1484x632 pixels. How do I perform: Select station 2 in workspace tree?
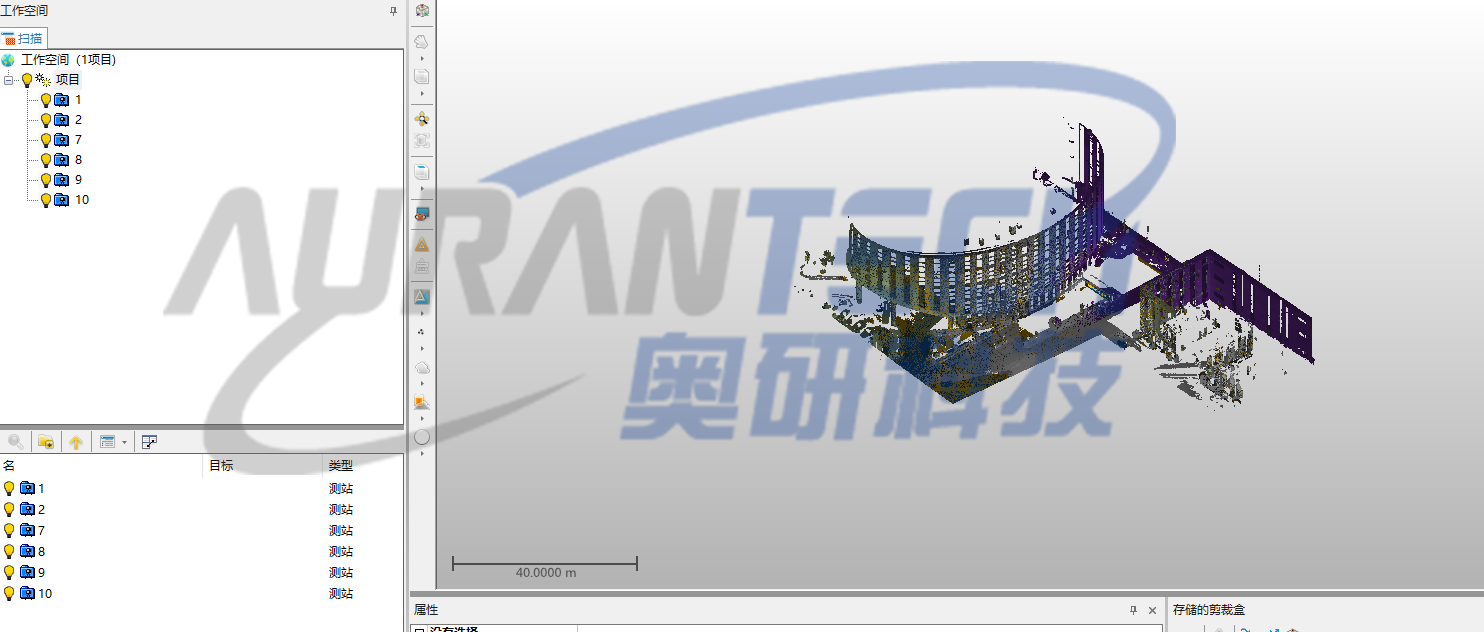click(78, 120)
